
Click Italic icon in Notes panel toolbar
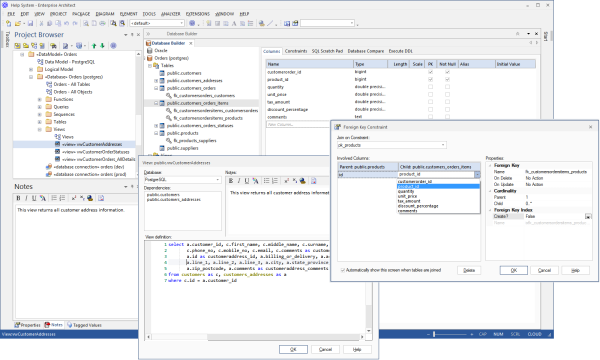click(26, 198)
